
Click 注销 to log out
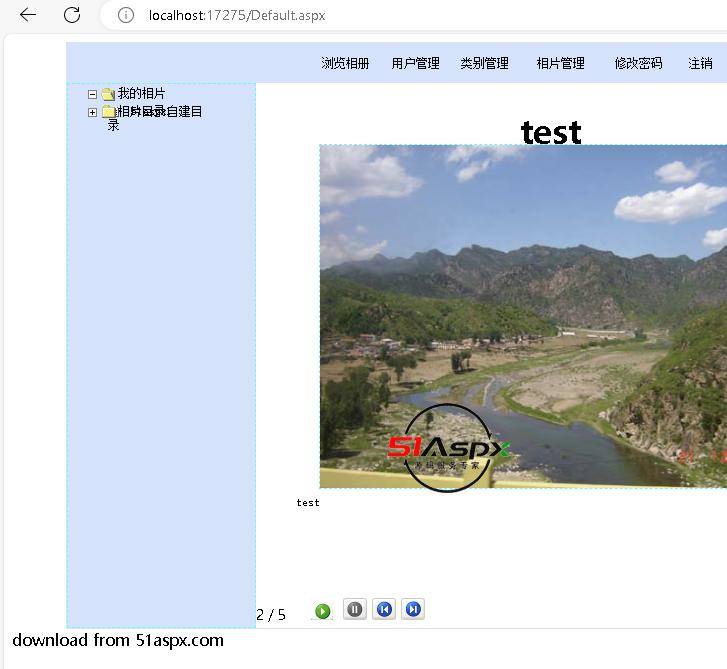tap(700, 63)
